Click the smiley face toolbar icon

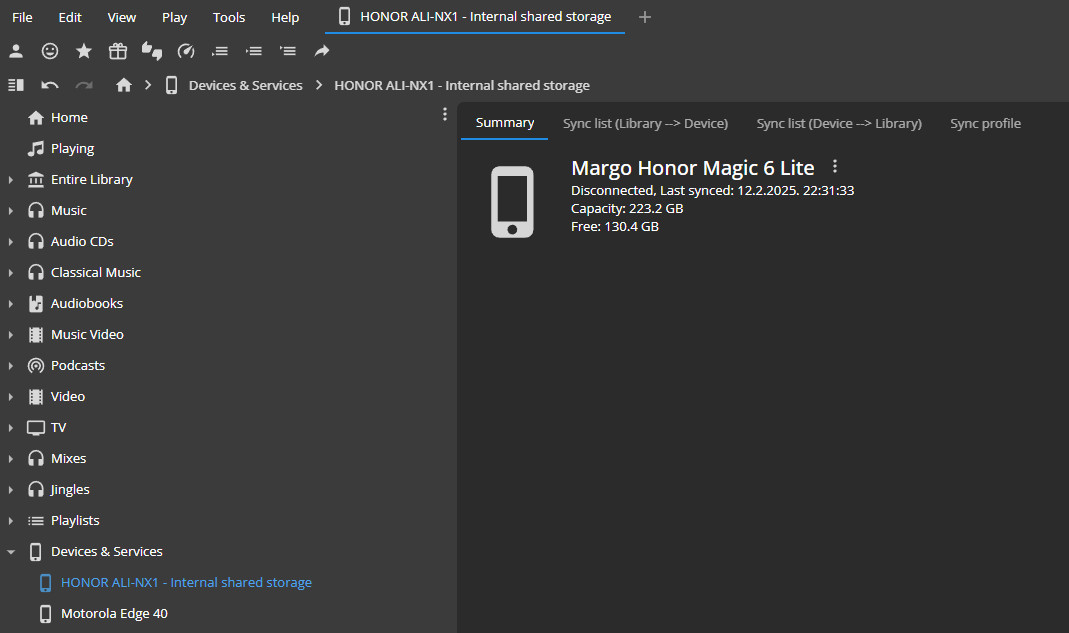point(49,51)
